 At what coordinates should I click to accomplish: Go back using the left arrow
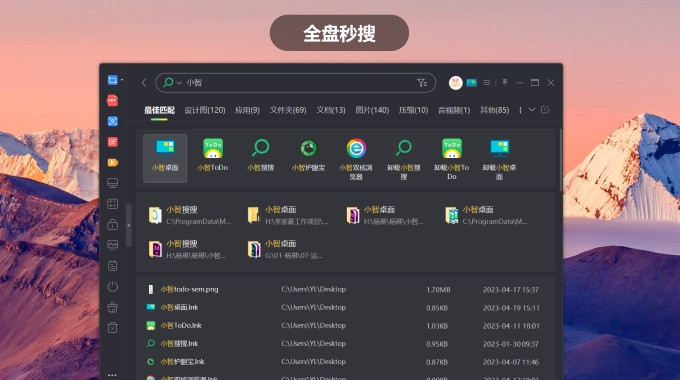144,83
